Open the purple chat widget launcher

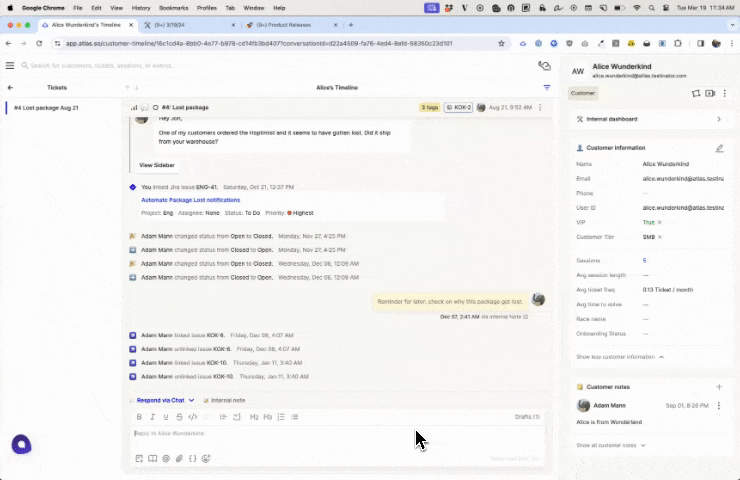[21, 444]
